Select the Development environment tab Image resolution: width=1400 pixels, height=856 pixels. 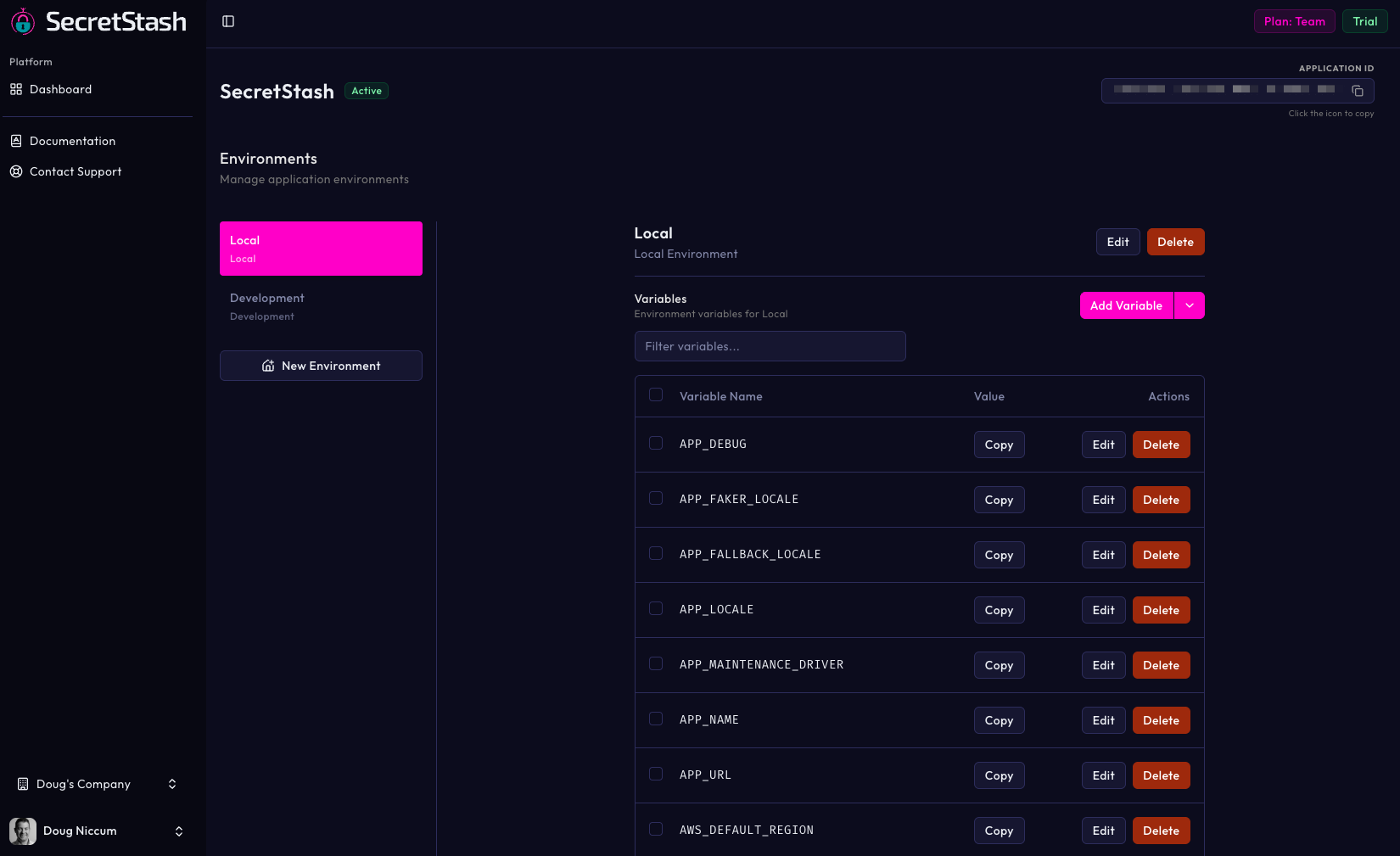point(321,306)
